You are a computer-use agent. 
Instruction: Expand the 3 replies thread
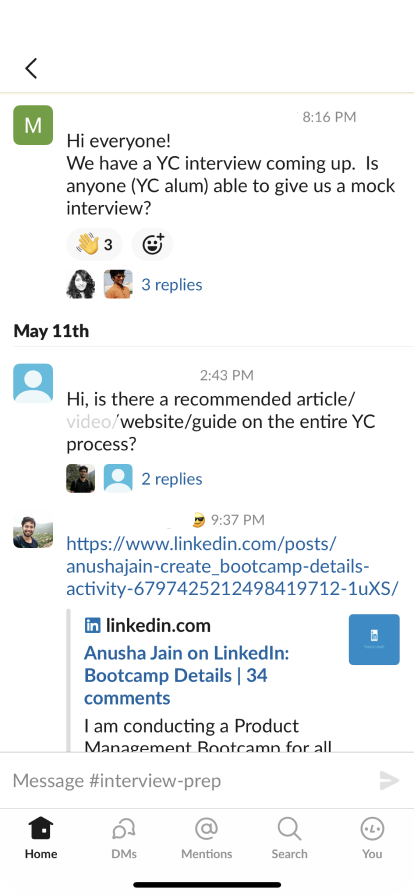(x=172, y=285)
